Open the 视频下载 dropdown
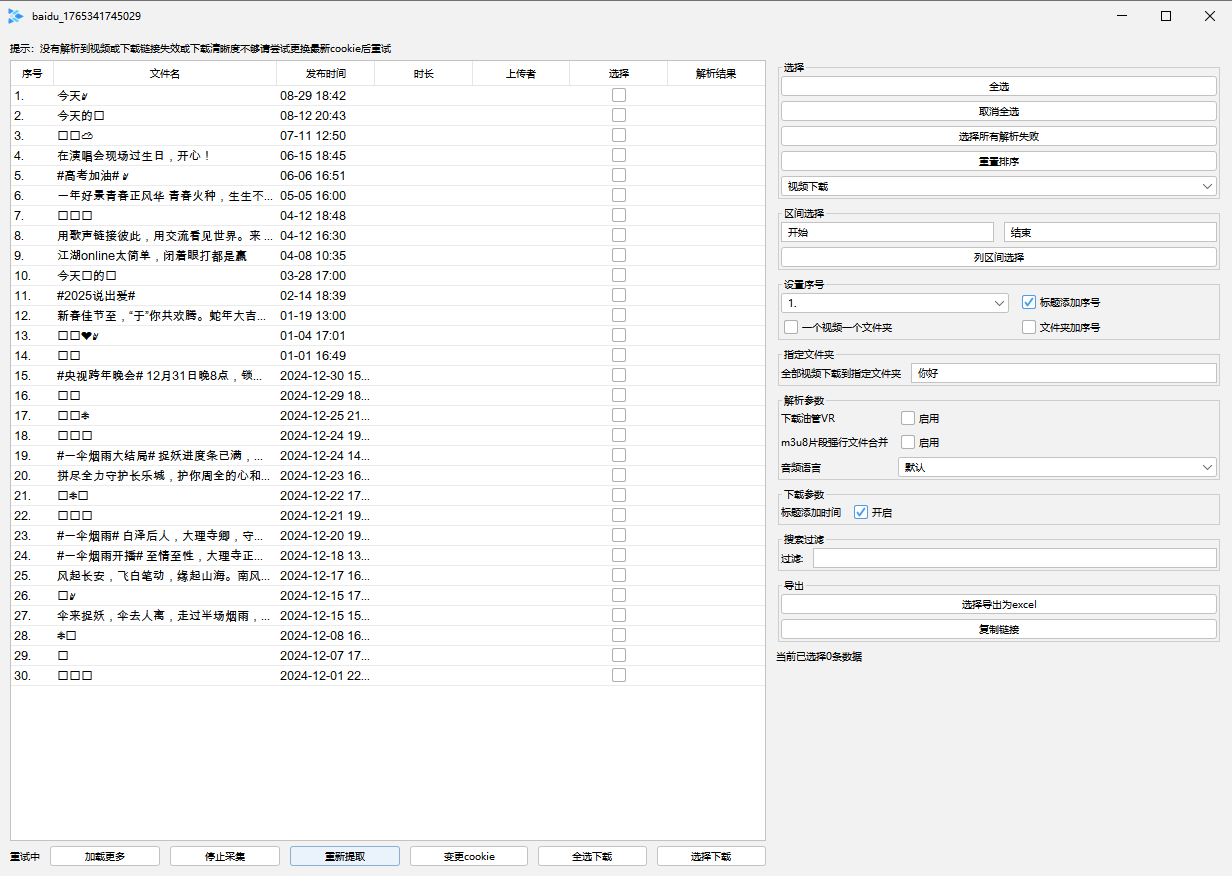 pyautogui.click(x=998, y=186)
